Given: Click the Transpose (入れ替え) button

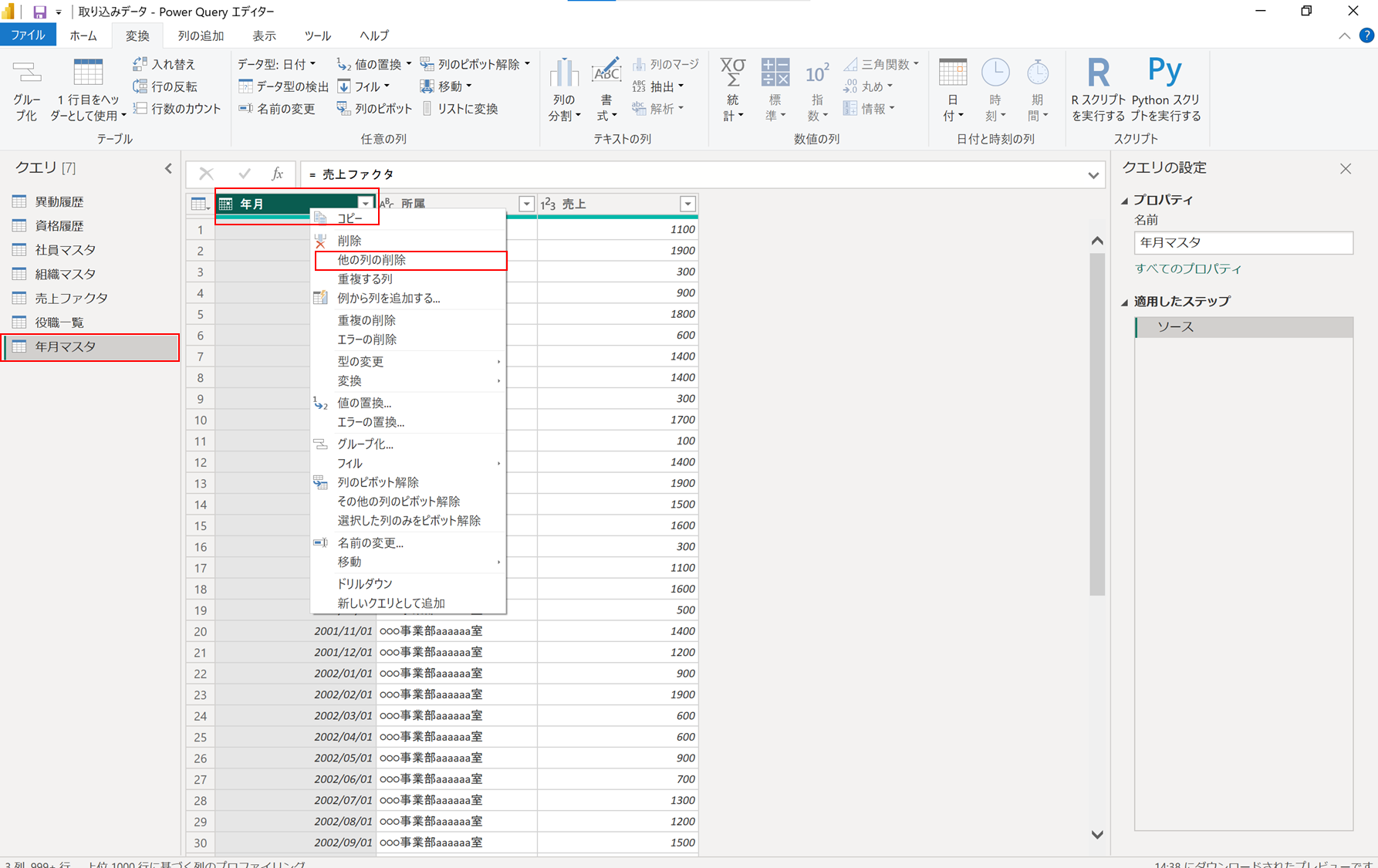Looking at the screenshot, I should (164, 64).
